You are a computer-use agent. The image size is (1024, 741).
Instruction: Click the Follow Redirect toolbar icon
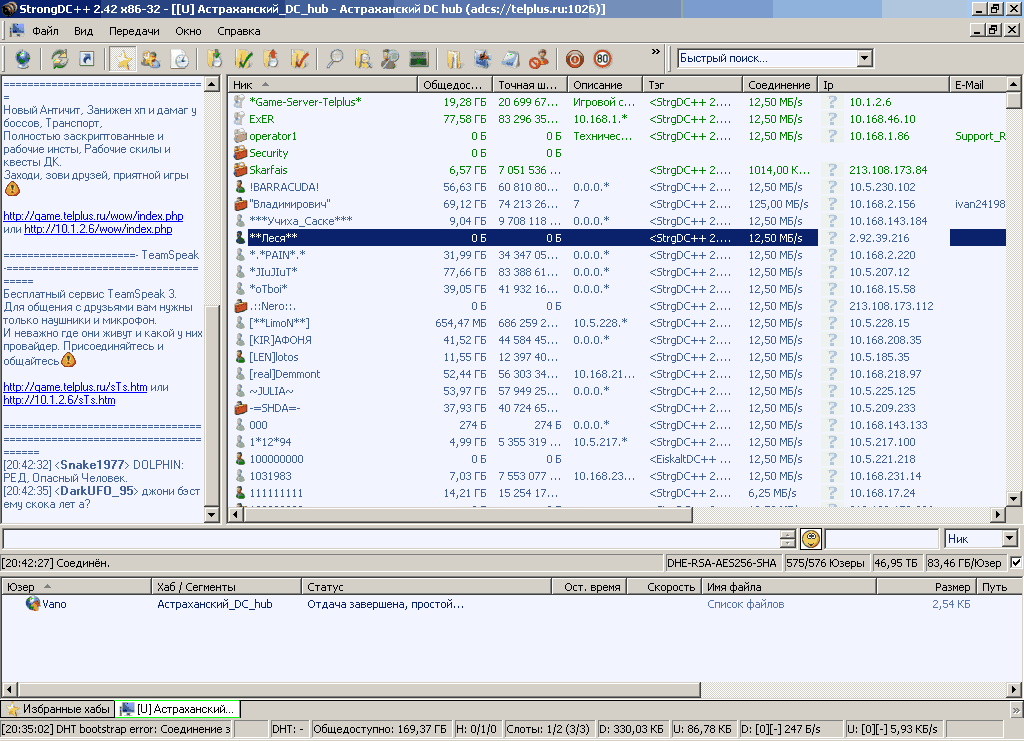click(x=86, y=59)
